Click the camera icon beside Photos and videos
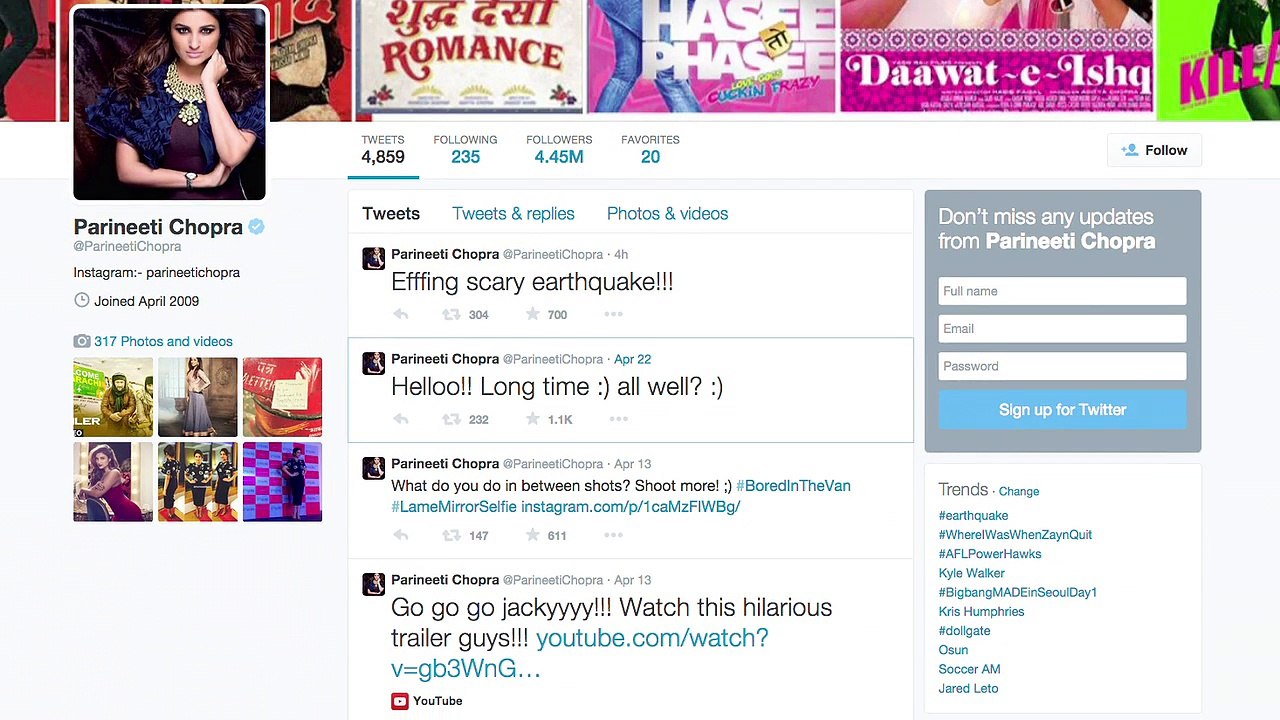1280x720 pixels. (x=82, y=341)
